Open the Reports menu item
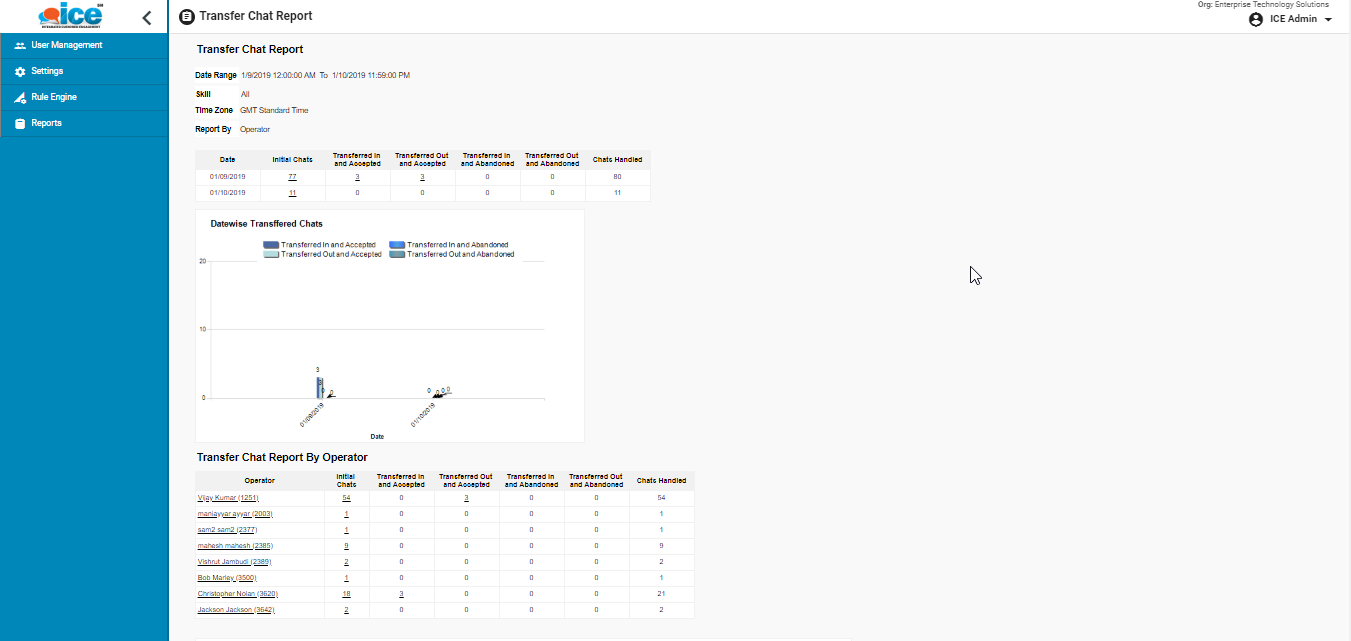This screenshot has height=641, width=1351. tap(46, 124)
